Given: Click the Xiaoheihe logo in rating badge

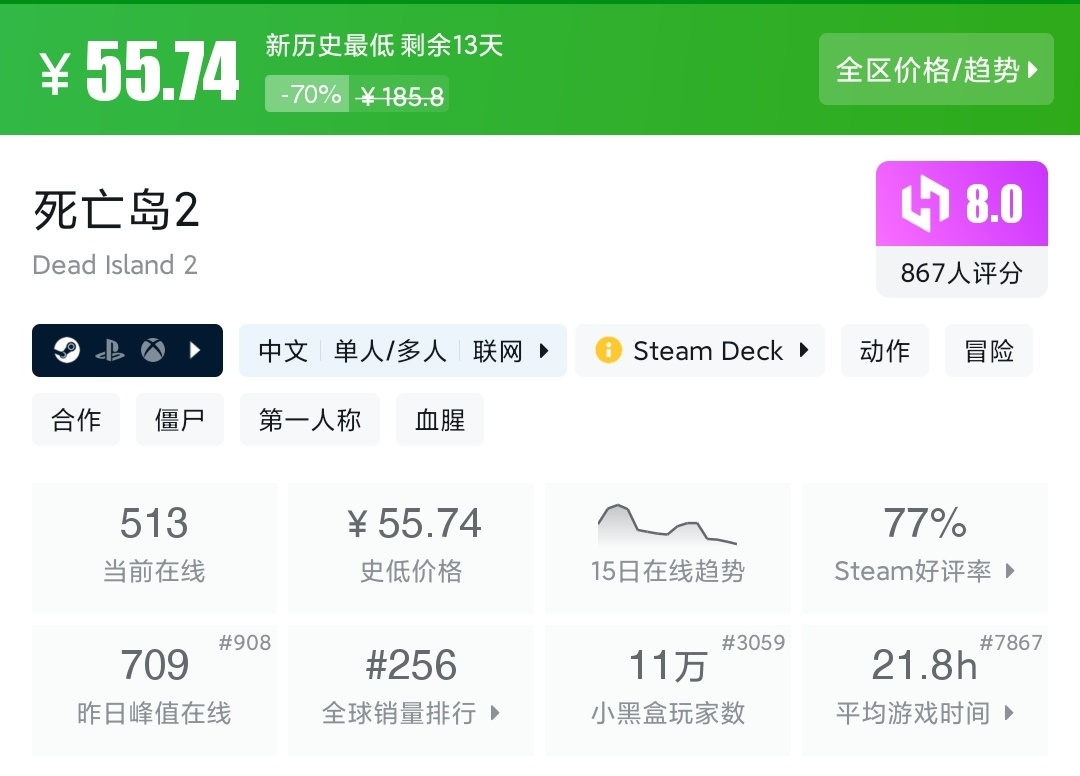Looking at the screenshot, I should (925, 204).
